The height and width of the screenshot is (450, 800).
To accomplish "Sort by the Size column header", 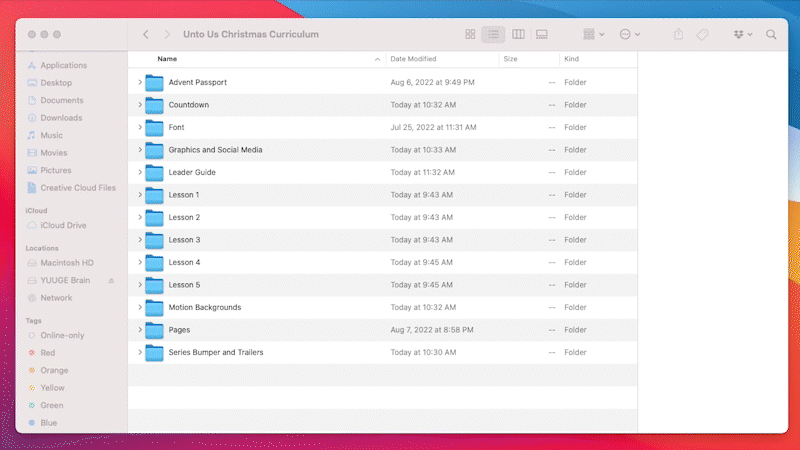I will tap(510, 59).
